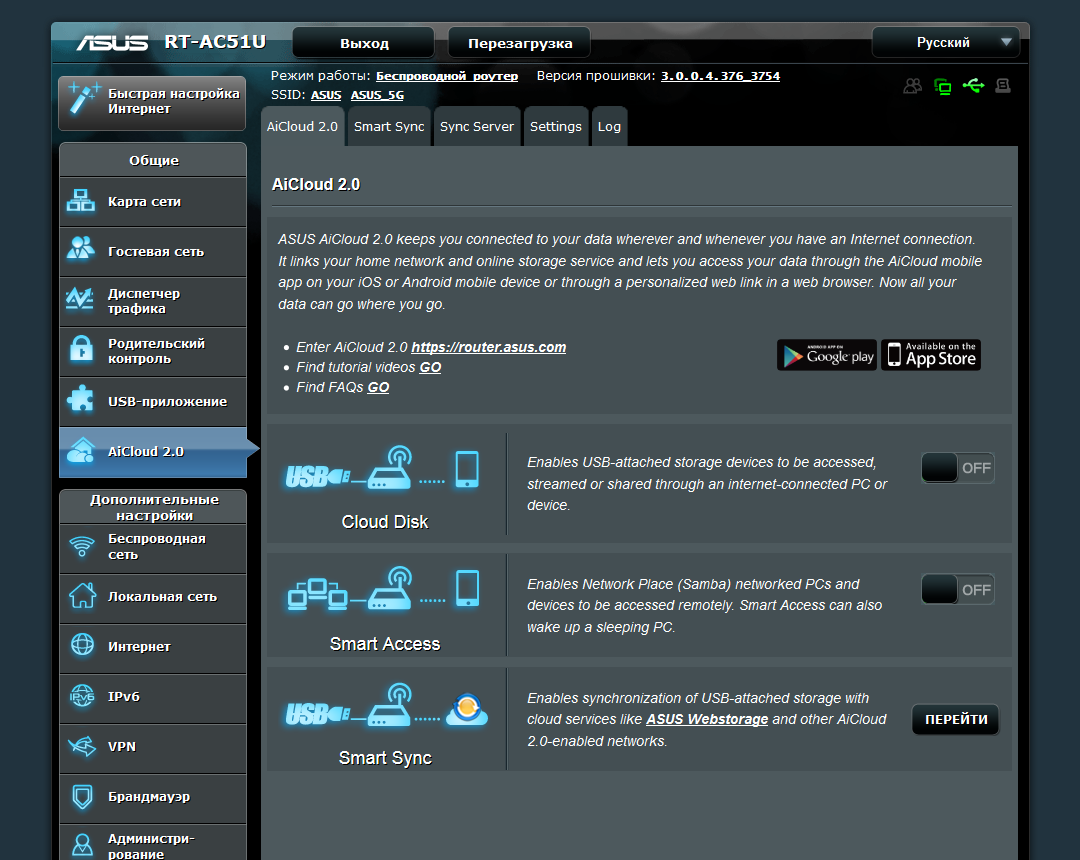This screenshot has height=860, width=1080.
Task: Open the Русский language dropdown
Action: point(944,43)
